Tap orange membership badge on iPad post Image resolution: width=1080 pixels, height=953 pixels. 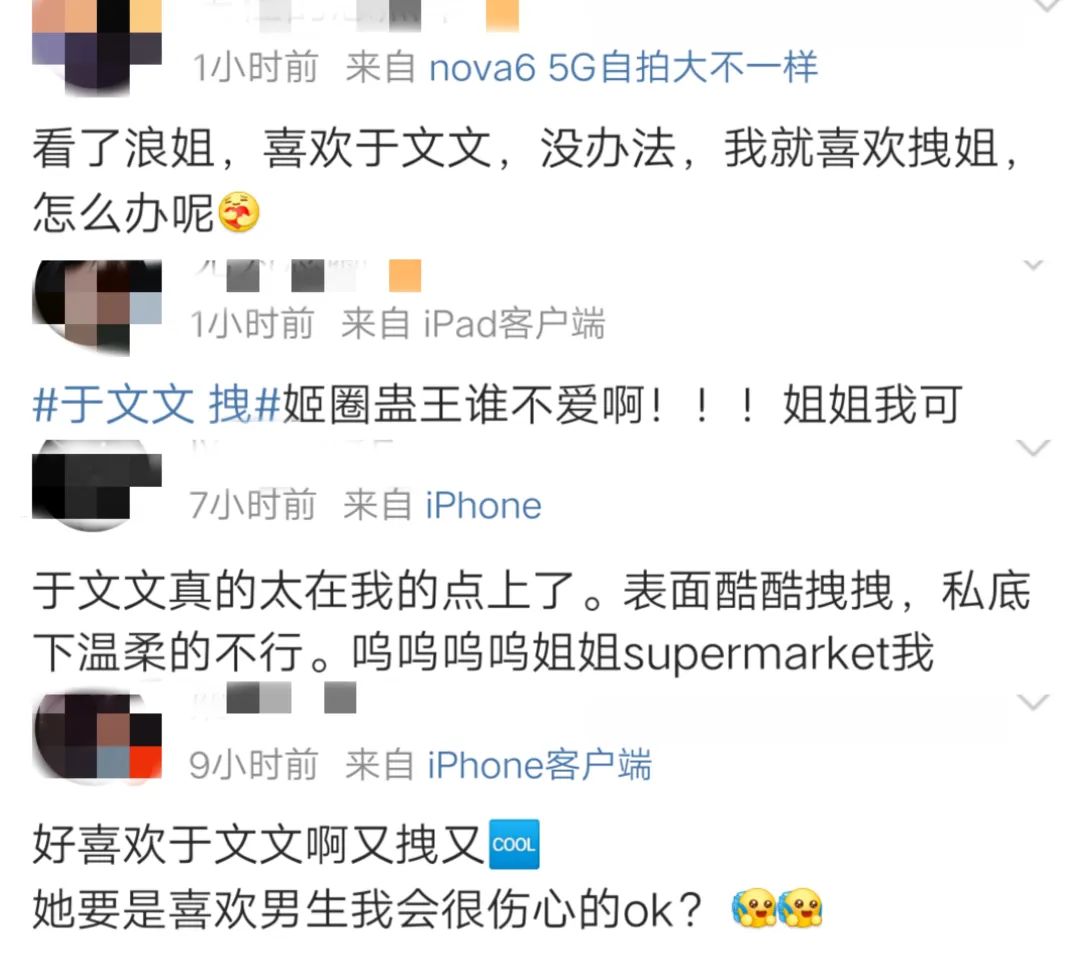405,276
